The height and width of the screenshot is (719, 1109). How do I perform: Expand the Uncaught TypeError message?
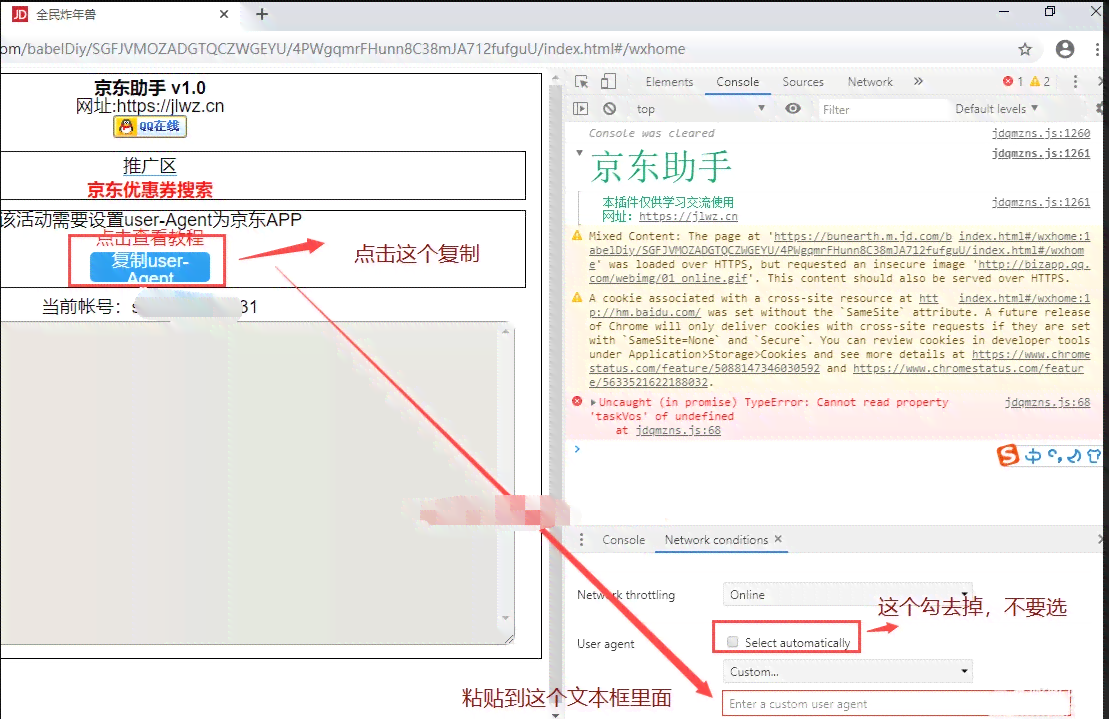[593, 402]
